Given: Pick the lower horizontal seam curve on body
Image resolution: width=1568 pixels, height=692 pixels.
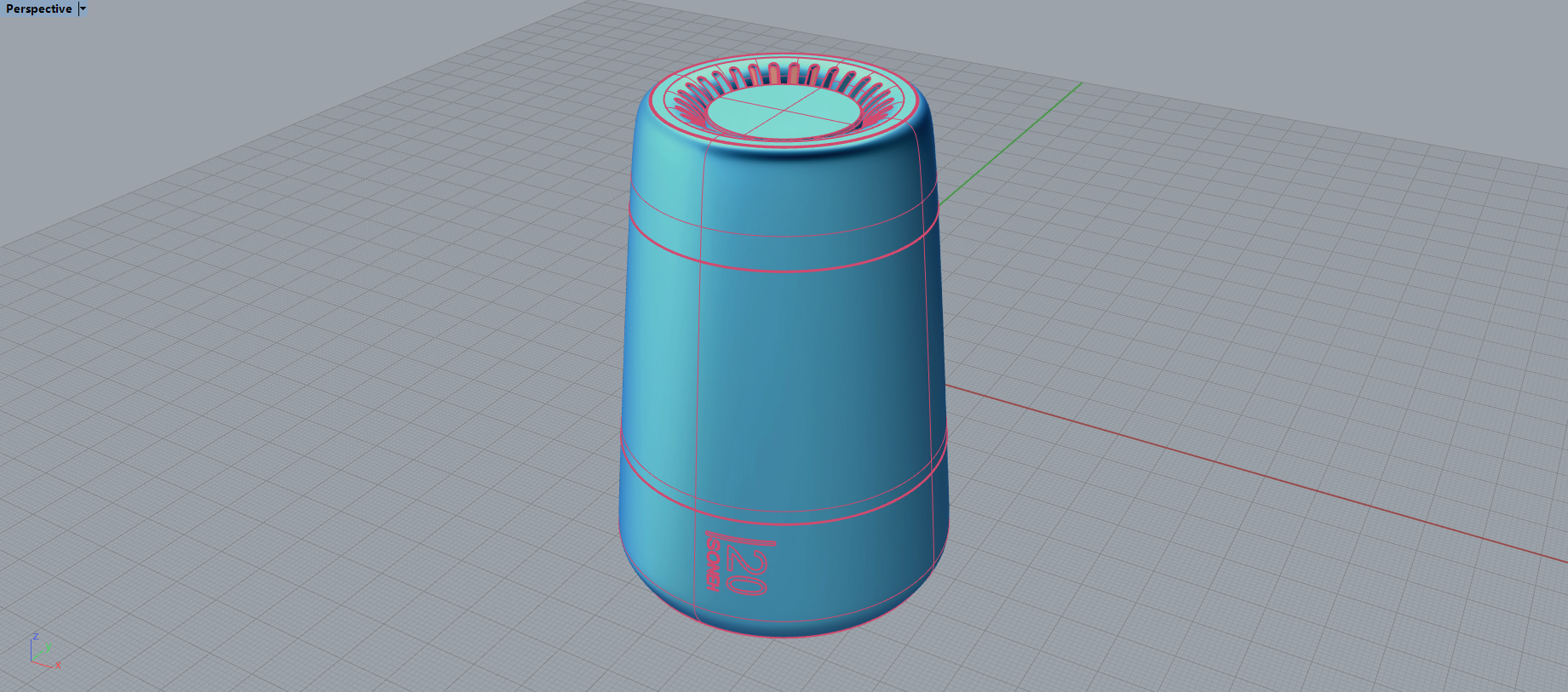Looking at the screenshot, I should (784, 522).
